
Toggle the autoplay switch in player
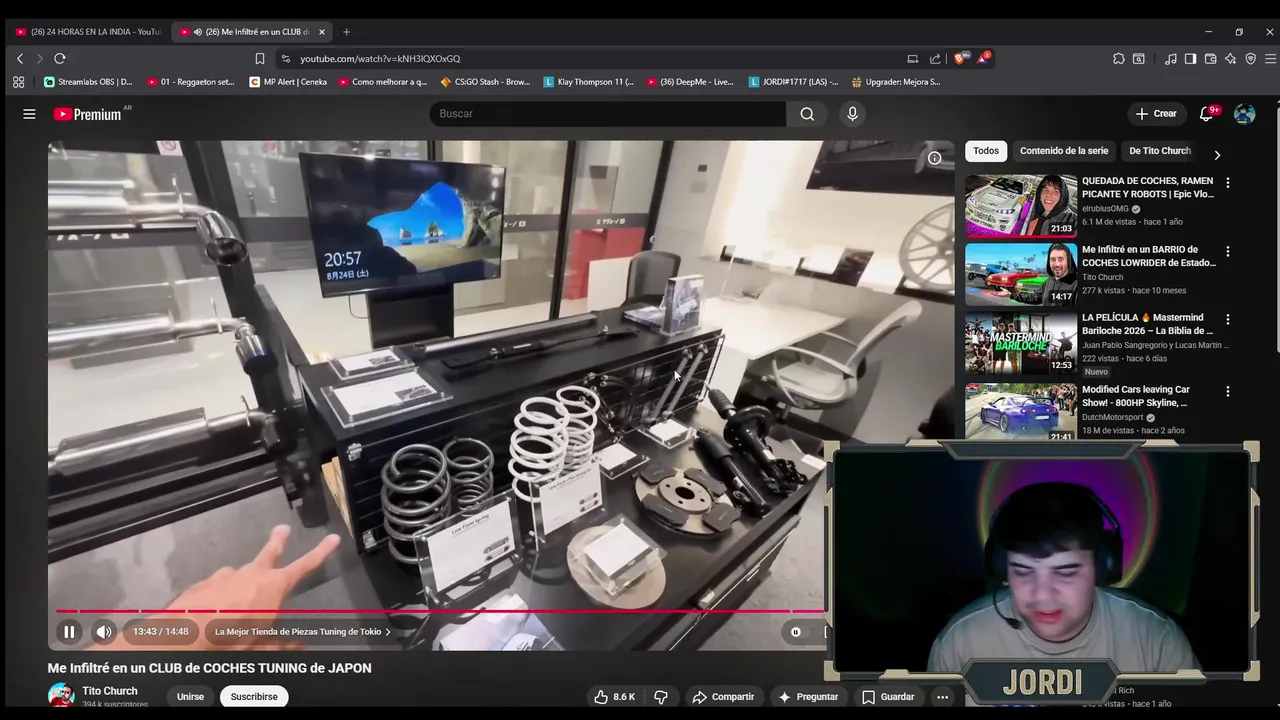pyautogui.click(x=796, y=632)
